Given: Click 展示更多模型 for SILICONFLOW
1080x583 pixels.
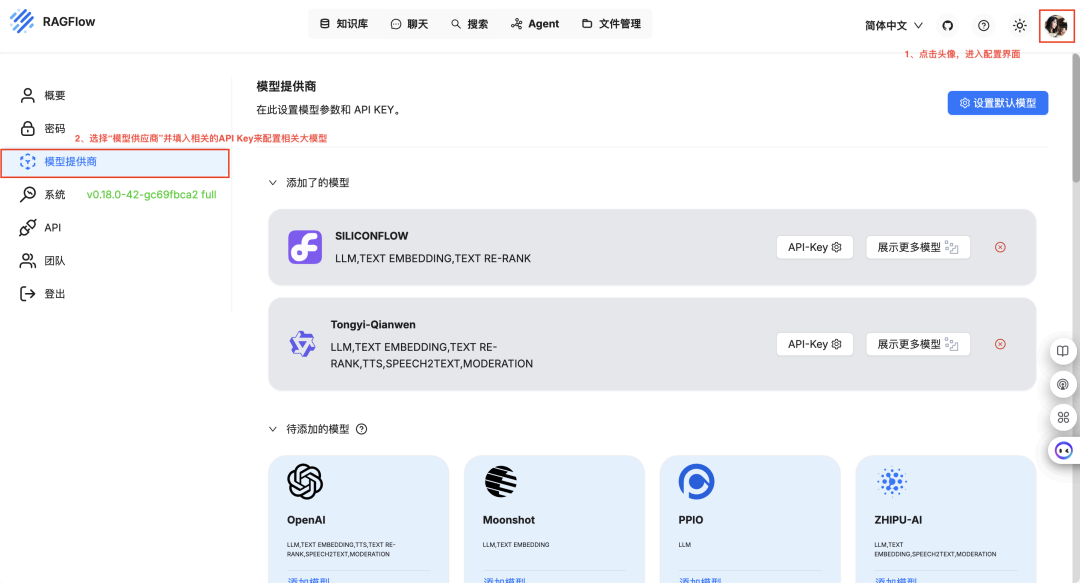Looking at the screenshot, I should pos(918,247).
